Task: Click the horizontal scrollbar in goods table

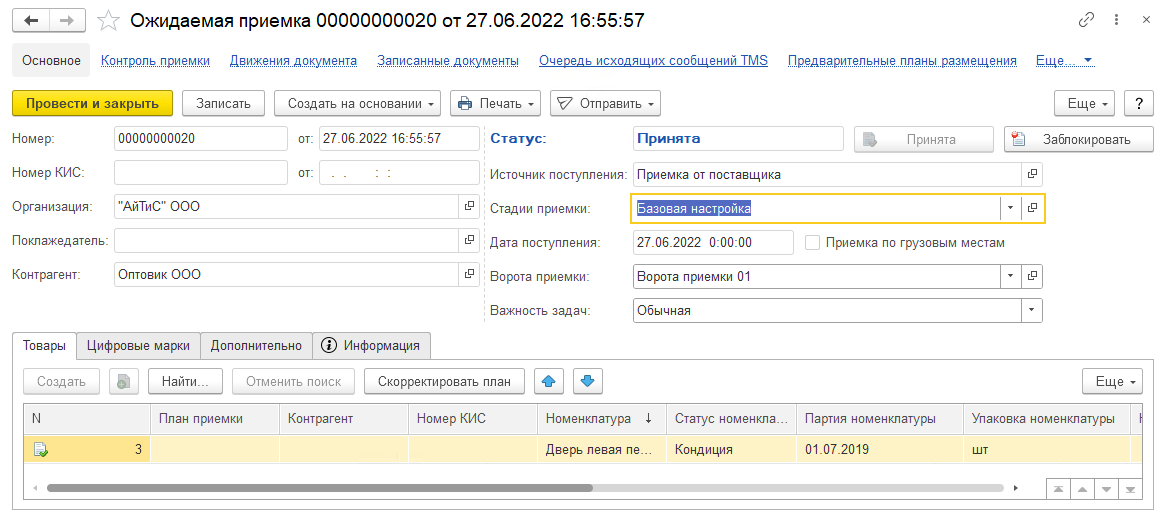Action: 319,488
